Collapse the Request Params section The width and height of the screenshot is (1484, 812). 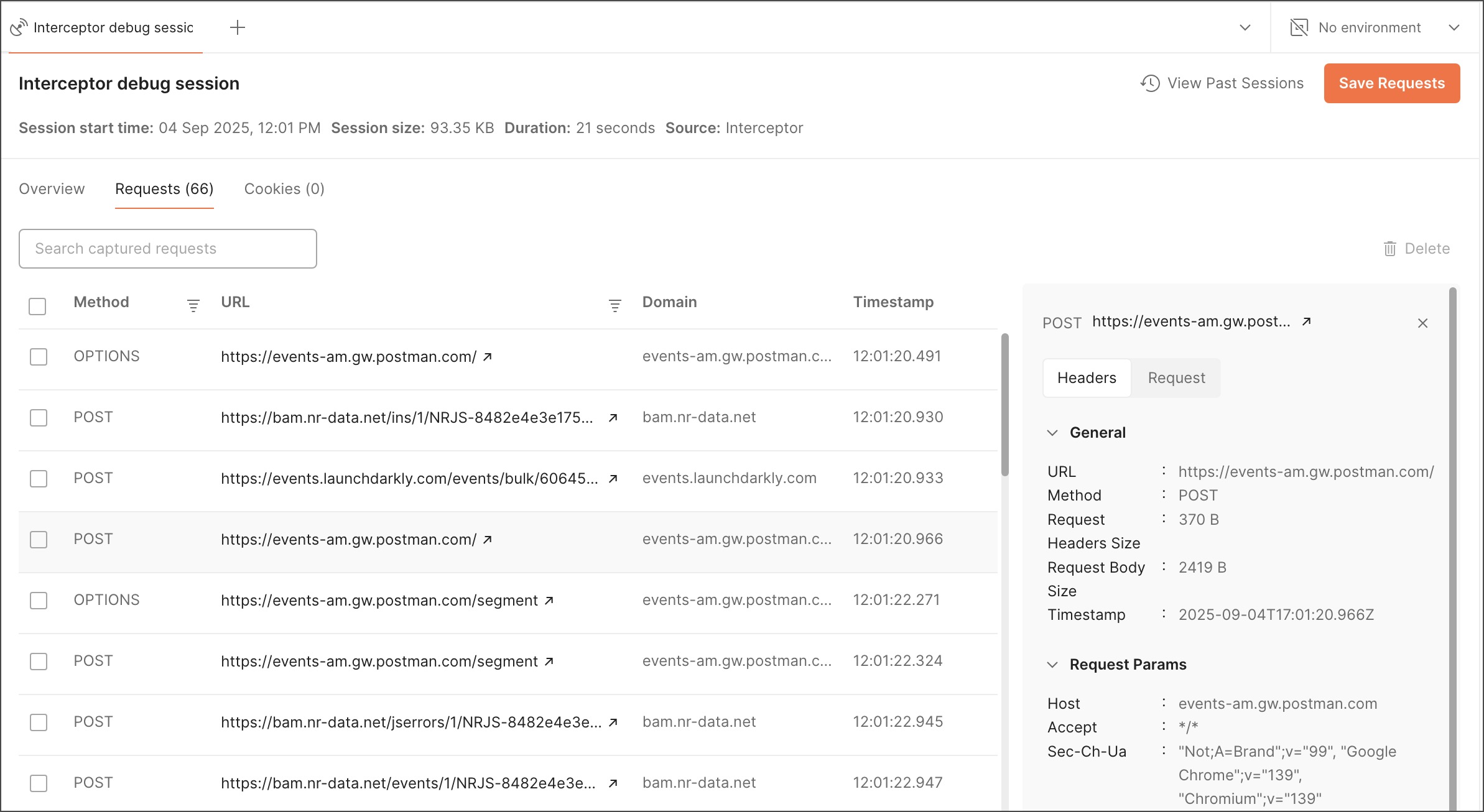[x=1052, y=665]
